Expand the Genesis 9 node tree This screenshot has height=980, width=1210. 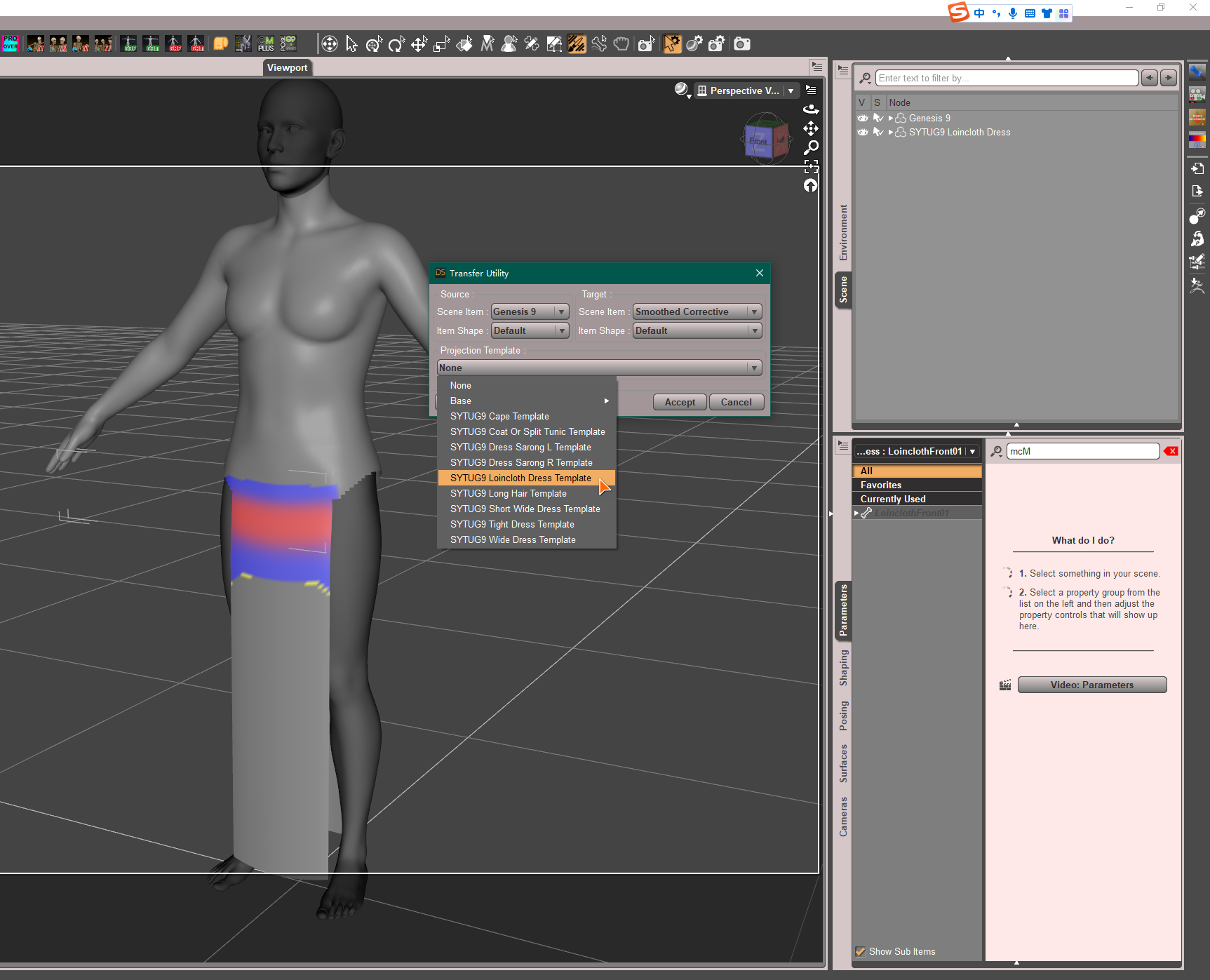point(891,118)
